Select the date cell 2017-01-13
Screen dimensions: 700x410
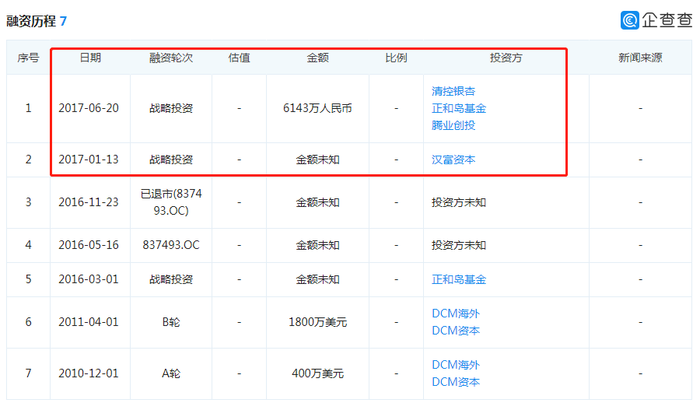point(88,159)
